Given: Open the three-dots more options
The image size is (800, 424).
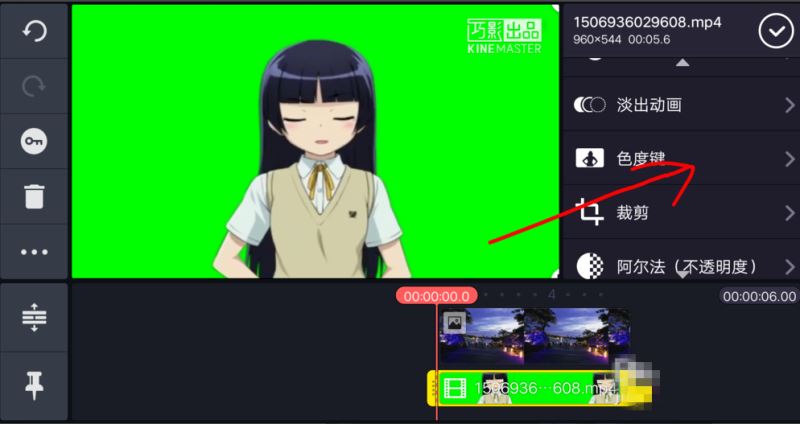Looking at the screenshot, I should pyautogui.click(x=34, y=252).
